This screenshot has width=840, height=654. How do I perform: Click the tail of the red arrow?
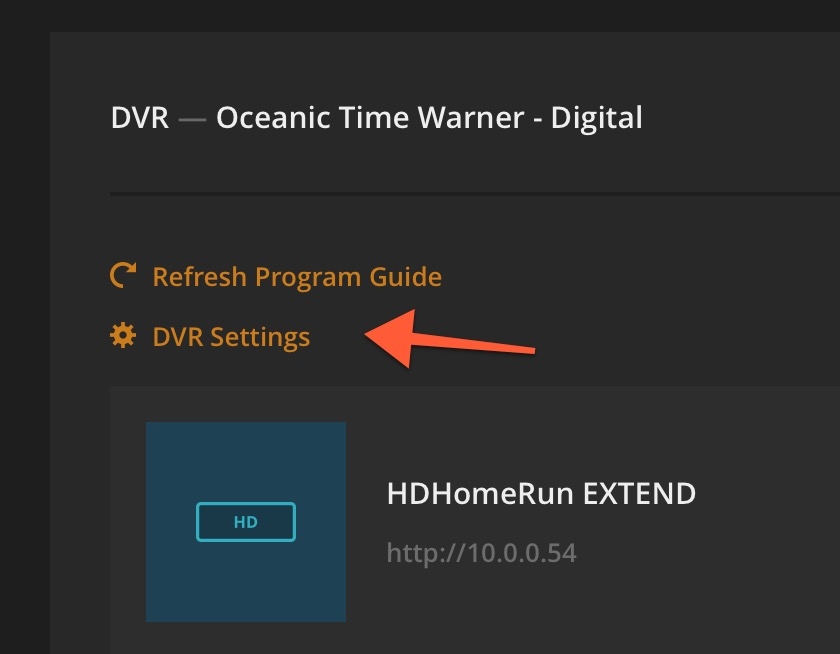[528, 350]
